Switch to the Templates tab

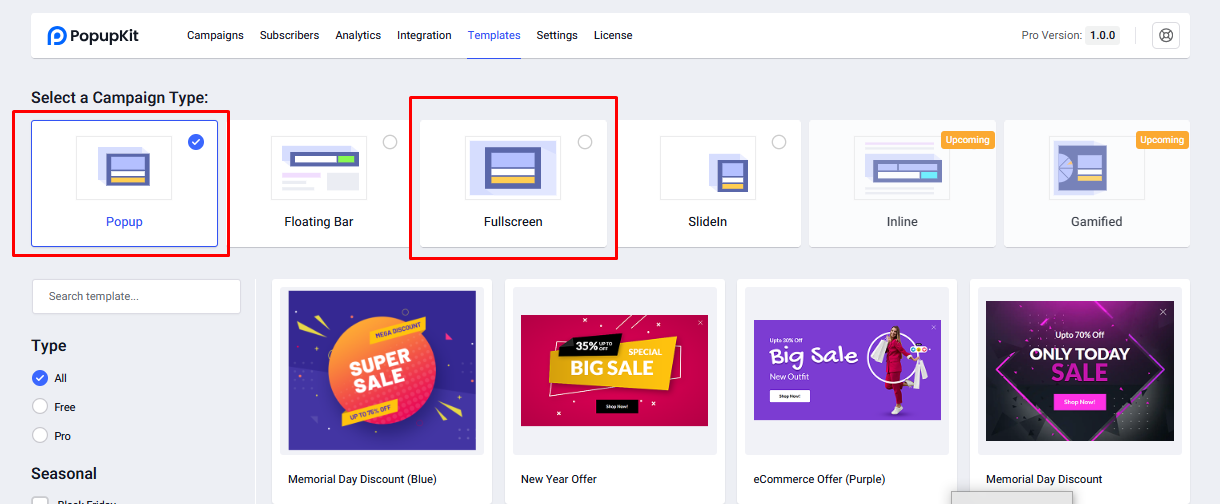pos(494,35)
